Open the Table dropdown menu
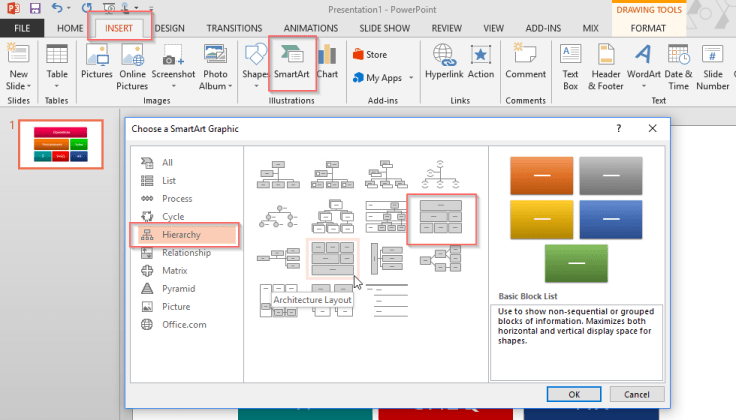Viewport: 736px width, 420px height. coord(58,87)
